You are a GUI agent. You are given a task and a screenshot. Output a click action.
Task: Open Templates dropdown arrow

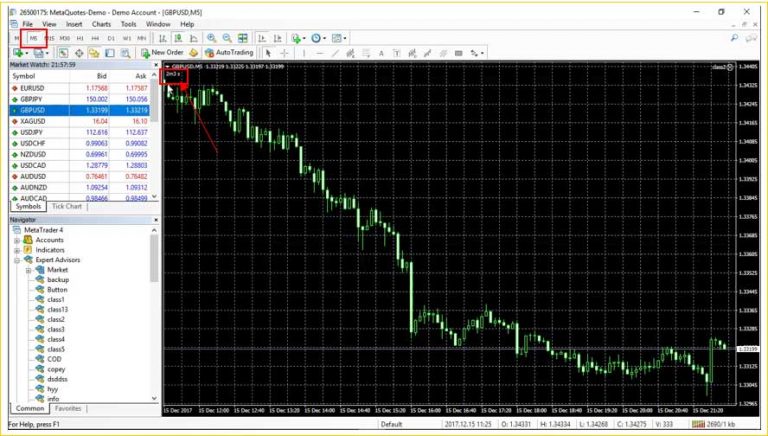pyautogui.click(x=345, y=38)
